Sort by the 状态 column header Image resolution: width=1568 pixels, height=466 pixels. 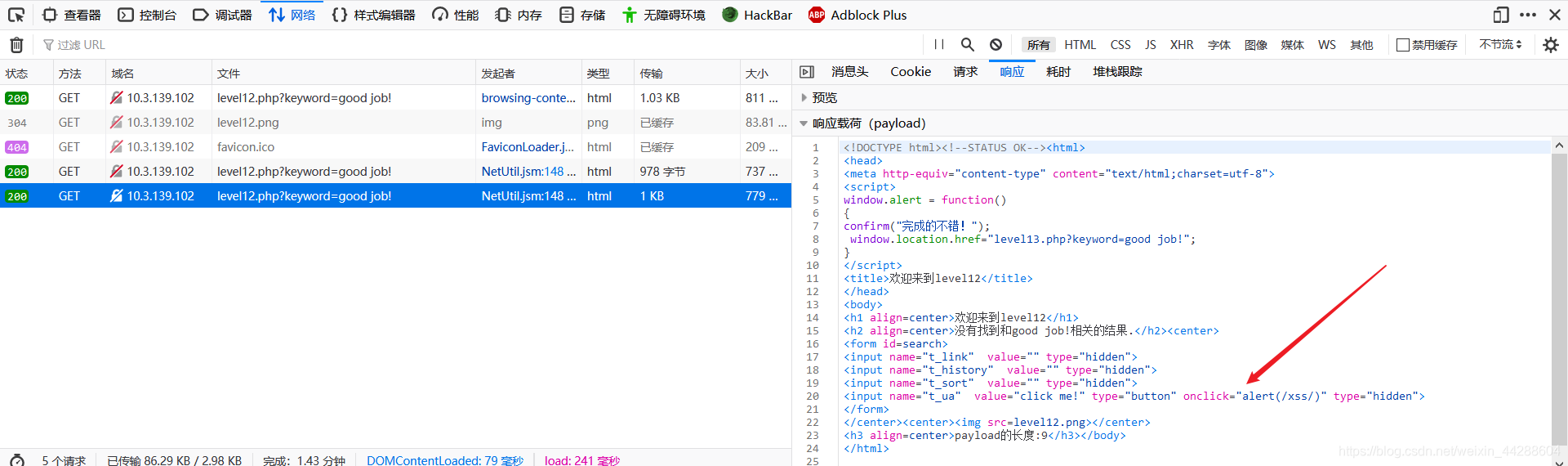click(26, 73)
